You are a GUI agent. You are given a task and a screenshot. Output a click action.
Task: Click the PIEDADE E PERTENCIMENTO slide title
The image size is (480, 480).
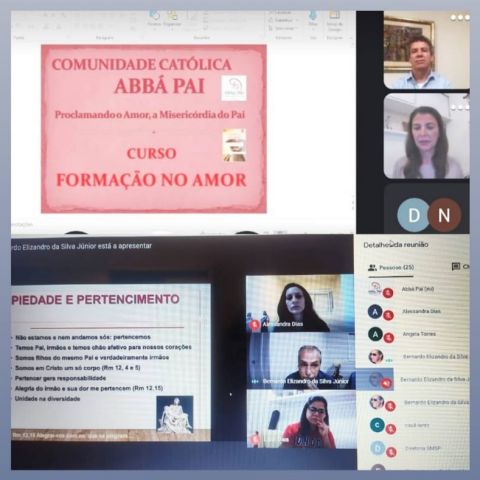pos(95,299)
